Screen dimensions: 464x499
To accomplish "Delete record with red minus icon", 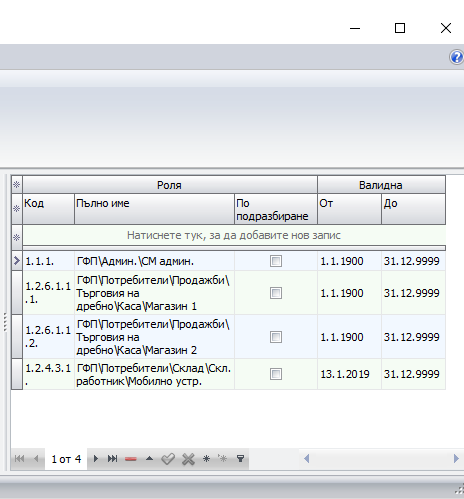I will point(131,459).
